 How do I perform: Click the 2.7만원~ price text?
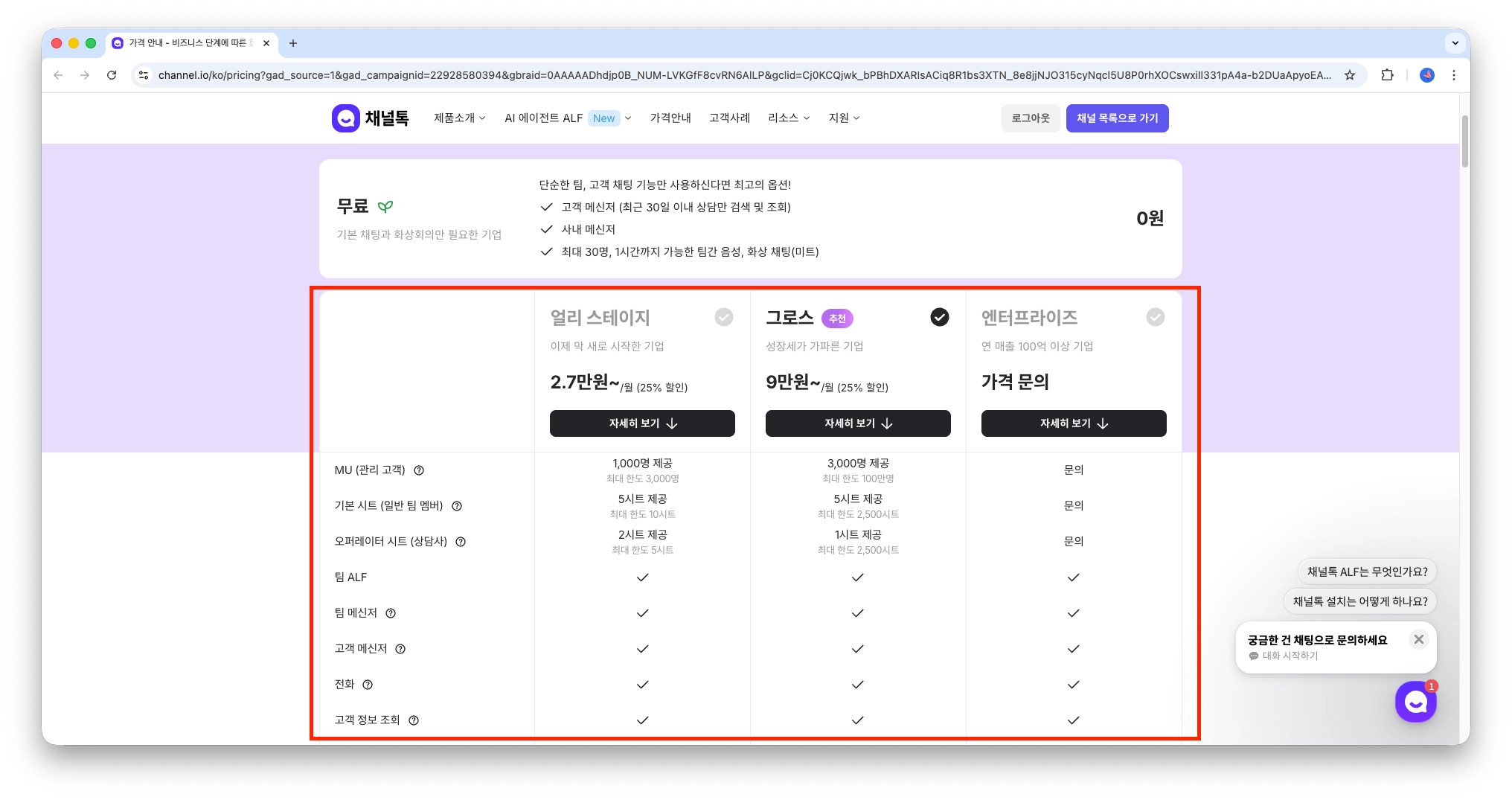pyautogui.click(x=585, y=383)
